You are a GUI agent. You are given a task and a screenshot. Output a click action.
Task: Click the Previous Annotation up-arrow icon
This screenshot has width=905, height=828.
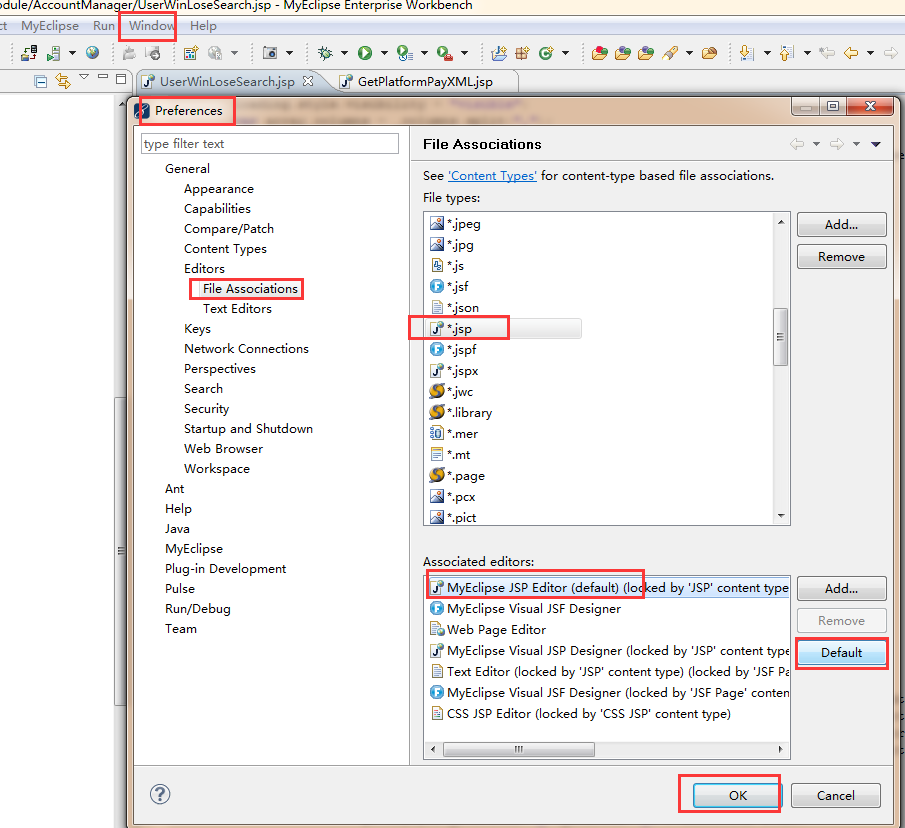pos(786,53)
